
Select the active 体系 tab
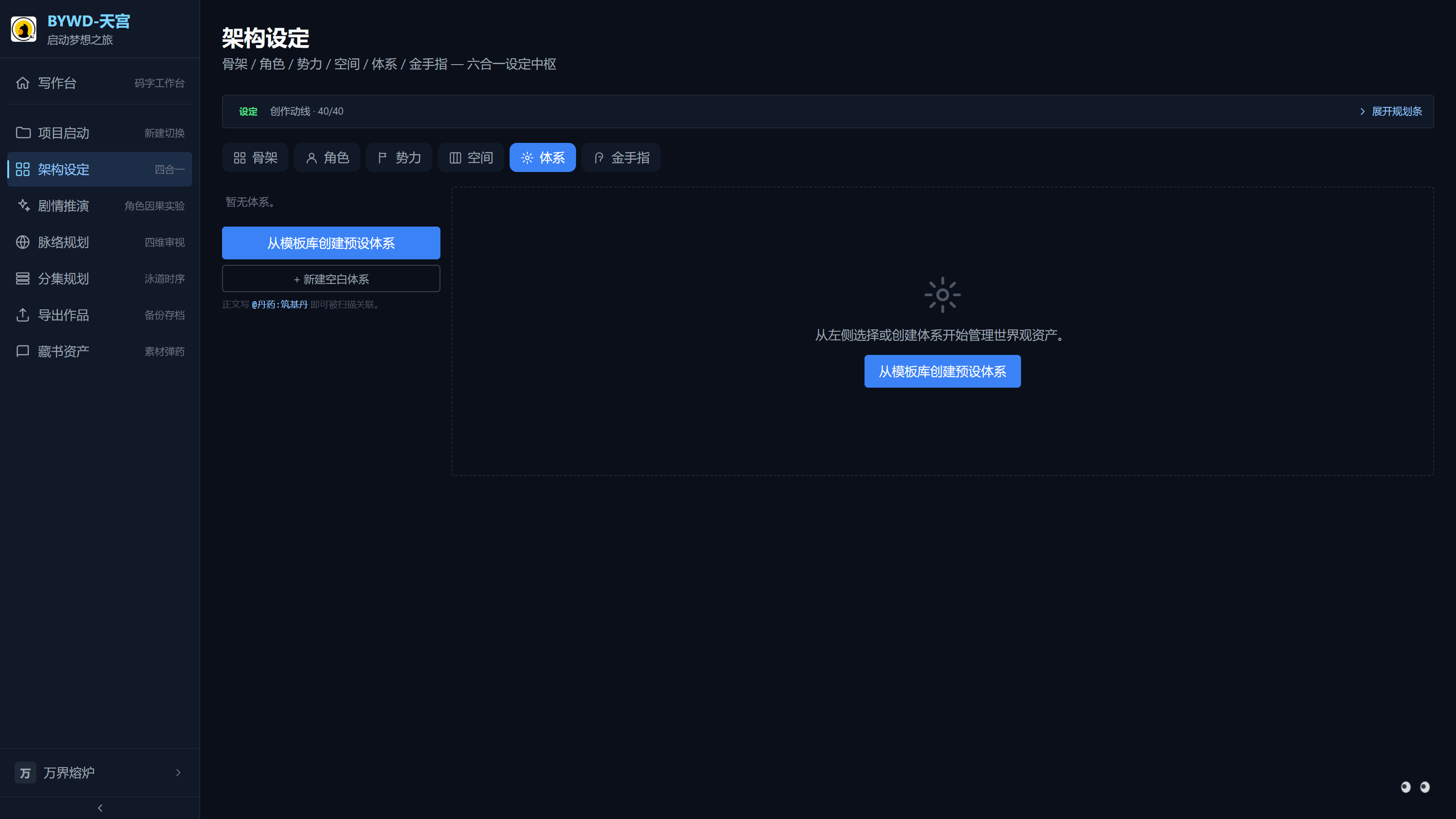click(x=543, y=158)
